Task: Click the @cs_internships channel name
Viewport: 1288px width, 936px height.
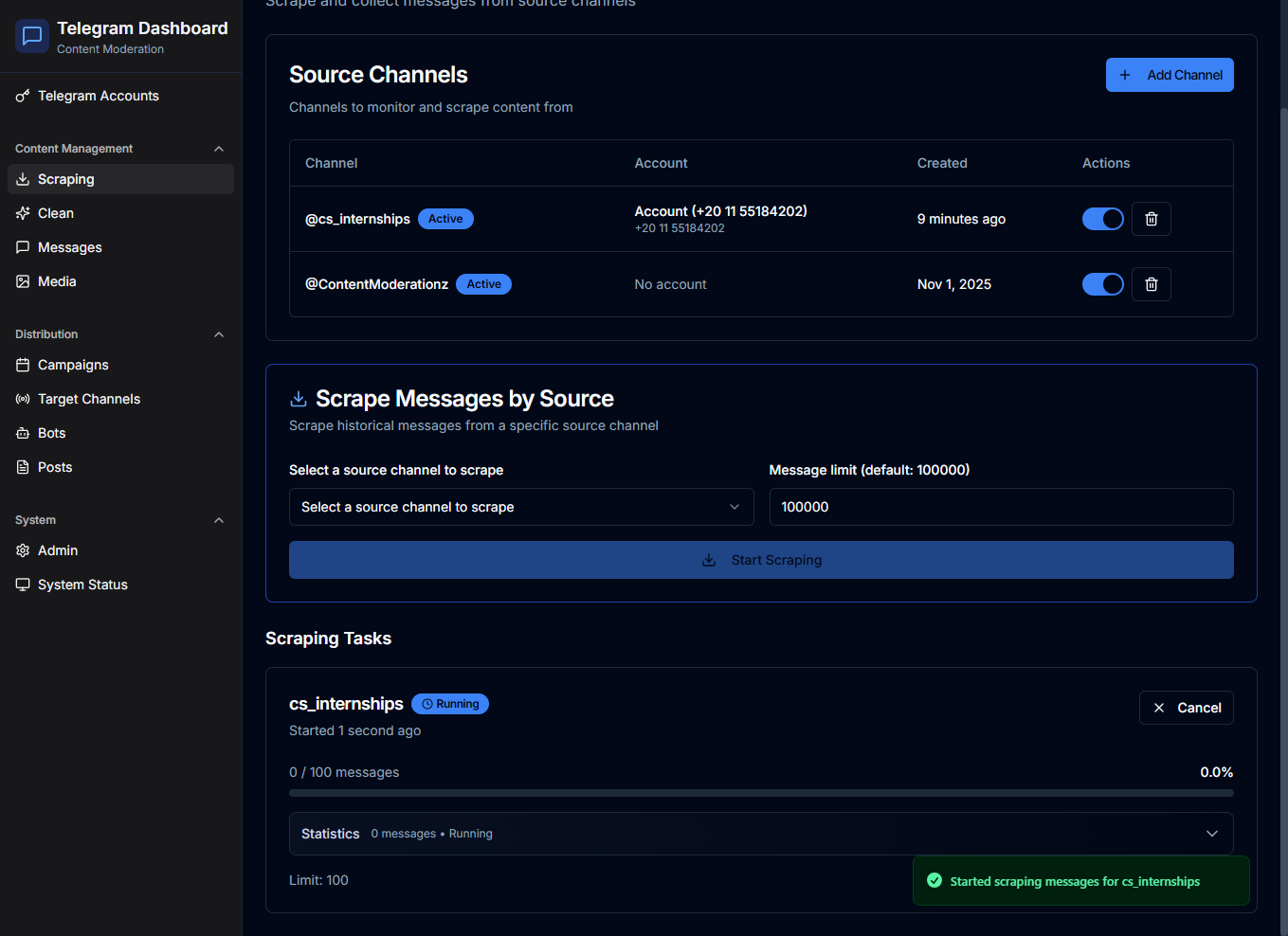Action: [357, 219]
